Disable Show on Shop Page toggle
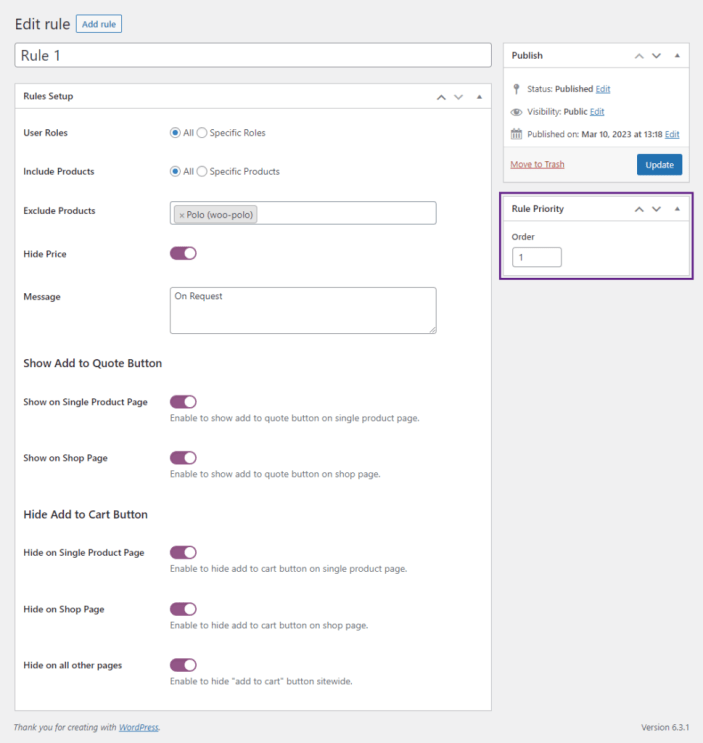 coord(183,458)
